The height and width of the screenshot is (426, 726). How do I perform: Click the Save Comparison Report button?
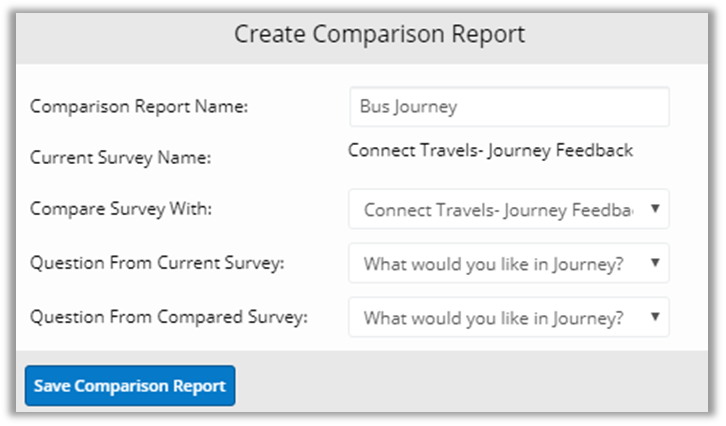[x=130, y=386]
